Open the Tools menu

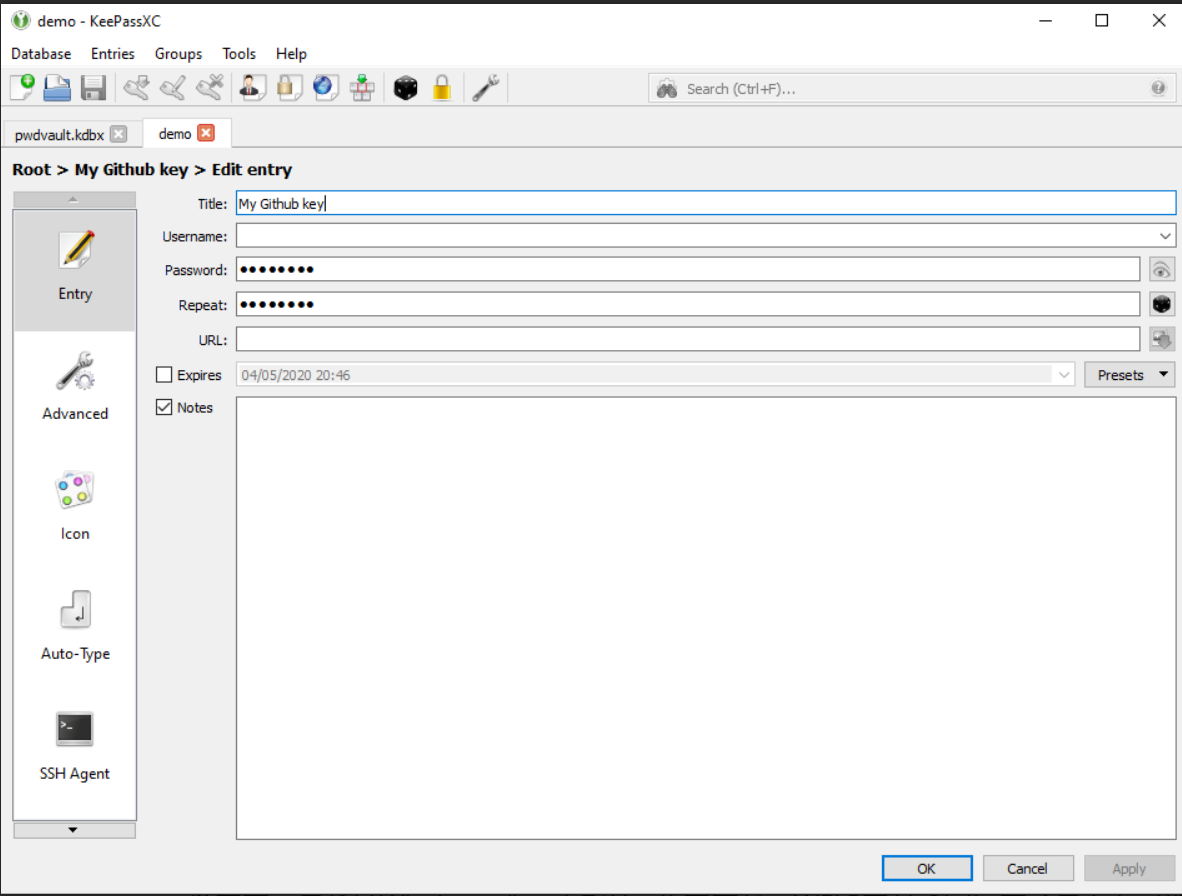(238, 54)
